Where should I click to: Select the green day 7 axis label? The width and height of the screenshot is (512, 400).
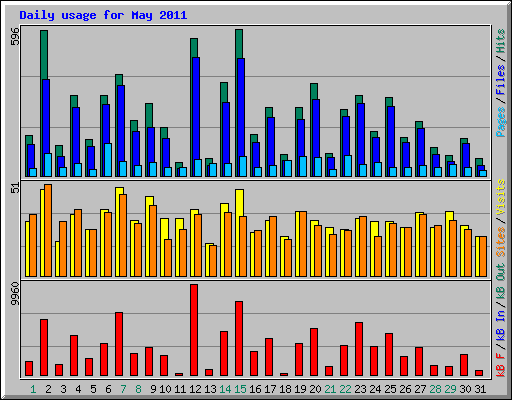tap(123, 389)
